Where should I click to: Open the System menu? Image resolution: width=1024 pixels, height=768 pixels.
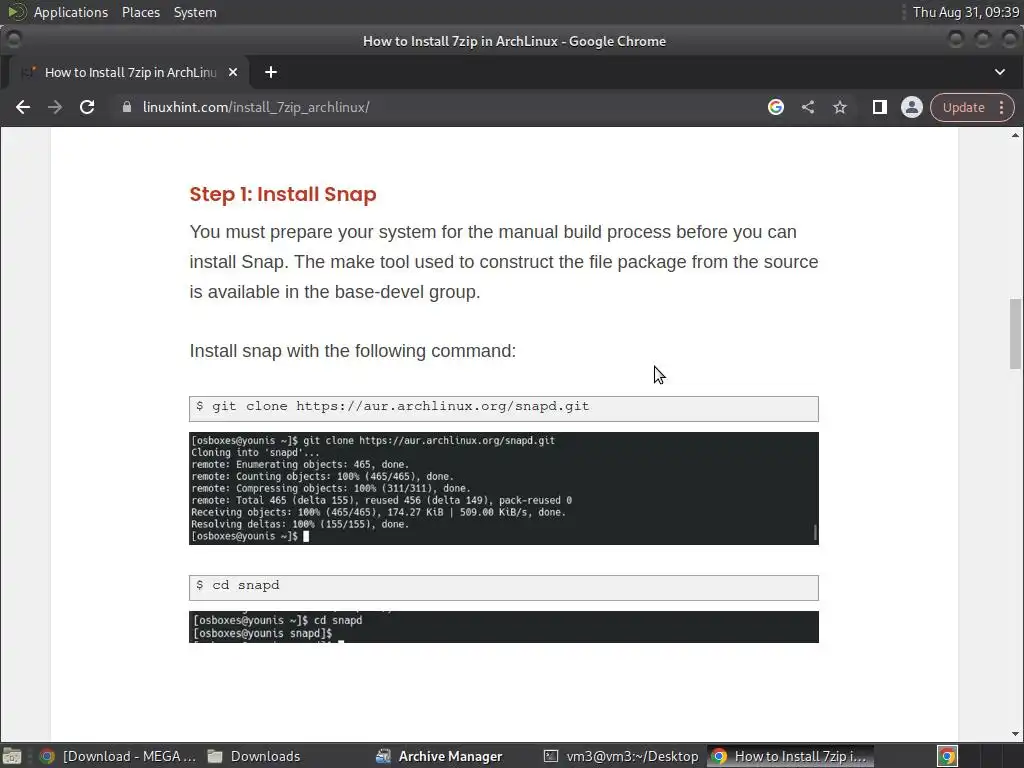pyautogui.click(x=195, y=12)
